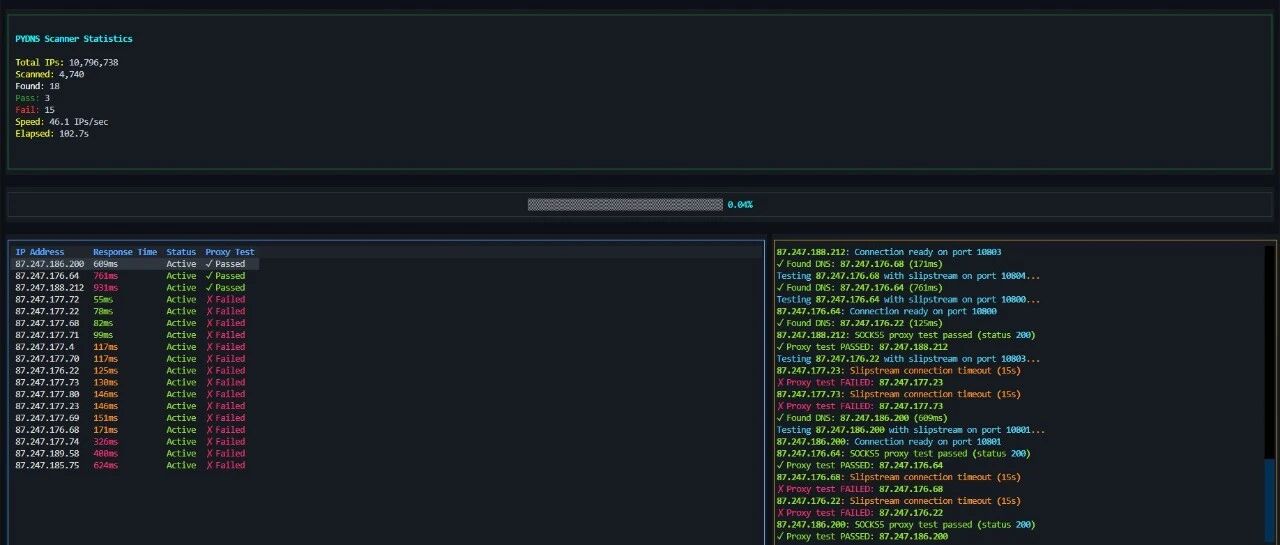Viewport: 1280px width, 545px height.
Task: Select the table row for 87.247.177.80
Action: click(135, 394)
